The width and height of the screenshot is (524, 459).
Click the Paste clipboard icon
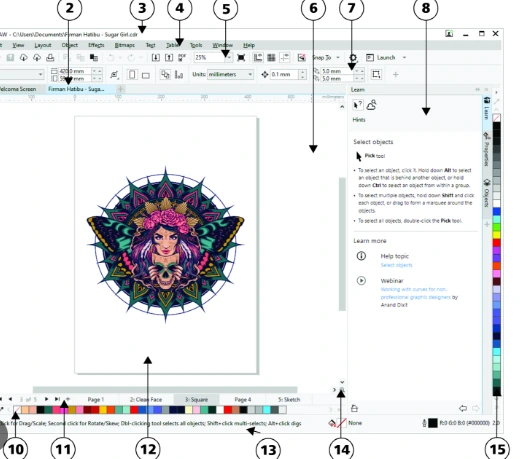pos(94,58)
